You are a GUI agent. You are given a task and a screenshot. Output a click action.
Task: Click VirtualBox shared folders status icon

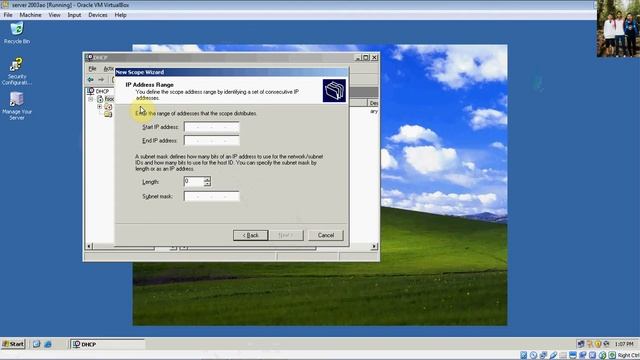pyautogui.click(x=563, y=356)
